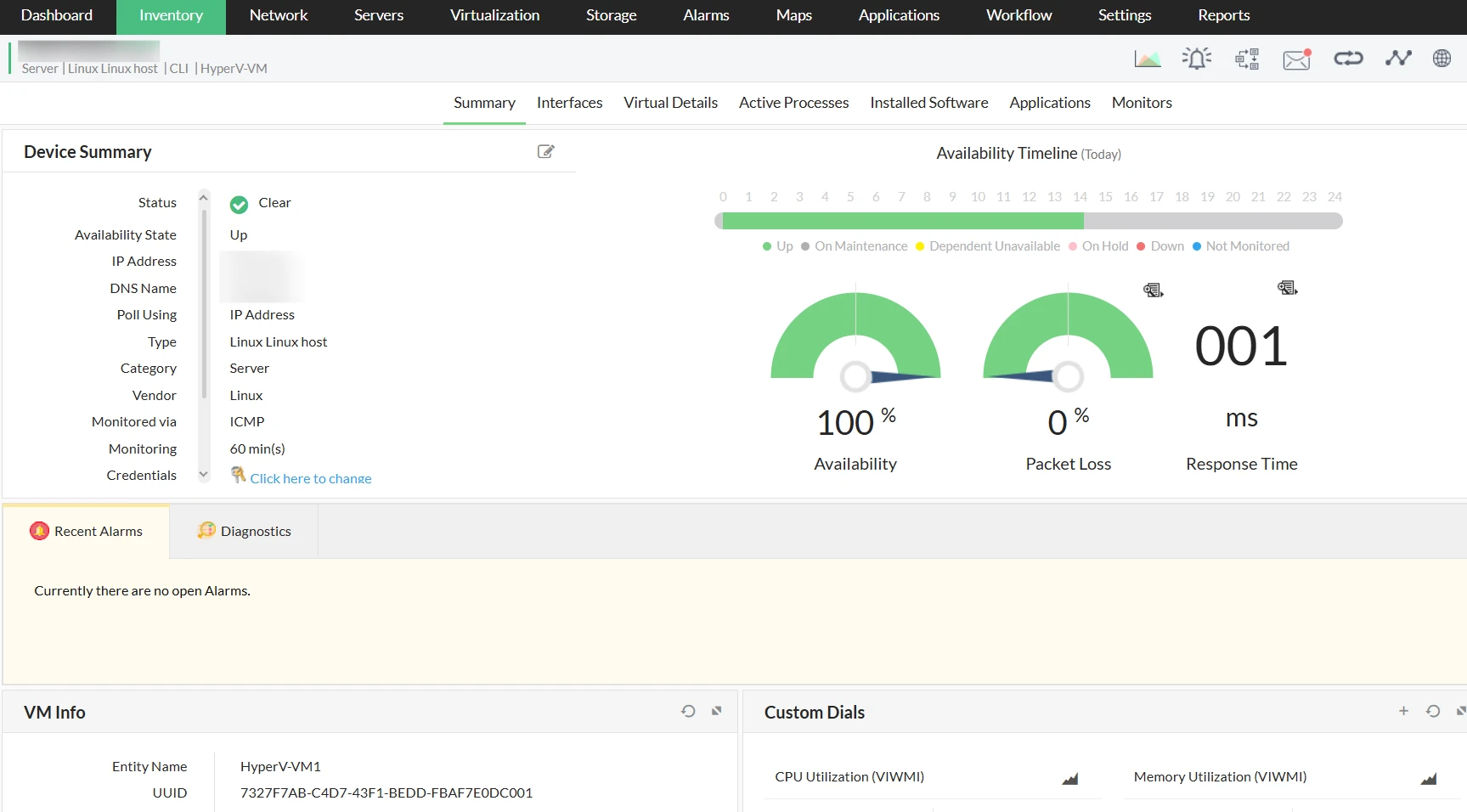The image size is (1467, 812).
Task: Open the mail notification icon
Action: pos(1297,59)
